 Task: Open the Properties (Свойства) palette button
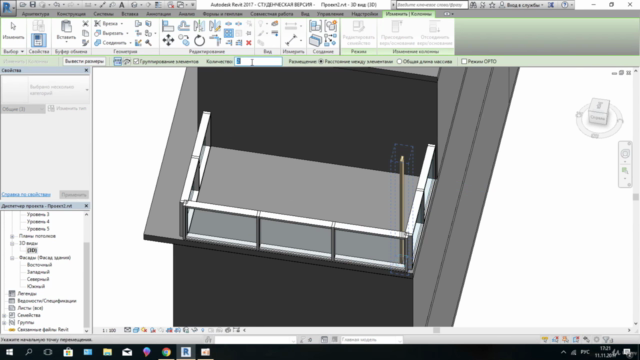[38, 40]
